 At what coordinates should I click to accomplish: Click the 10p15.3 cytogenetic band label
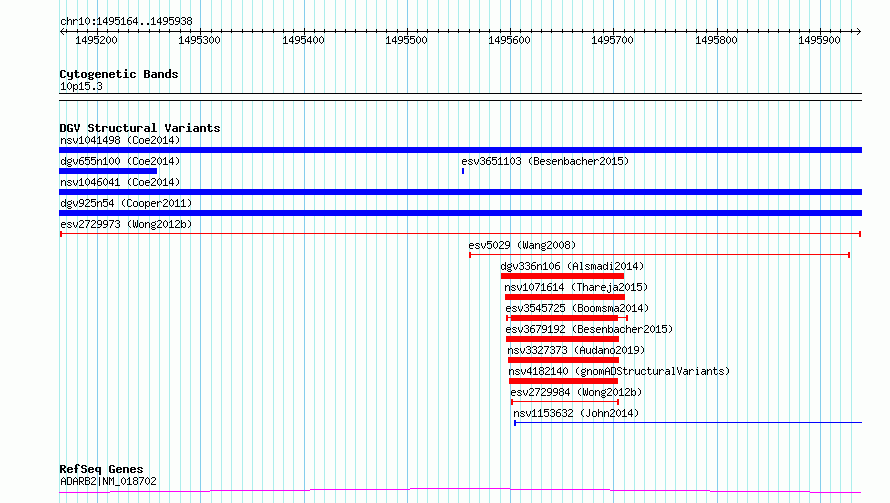tap(81, 86)
